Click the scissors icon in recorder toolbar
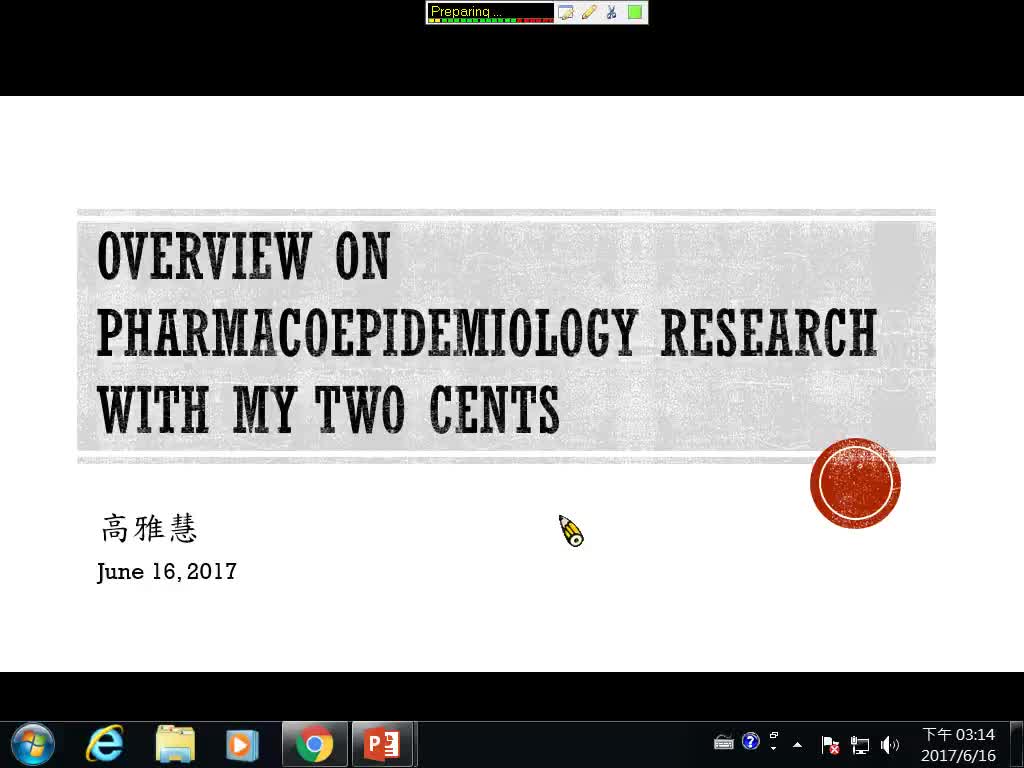The width and height of the screenshot is (1024, 768). 611,13
